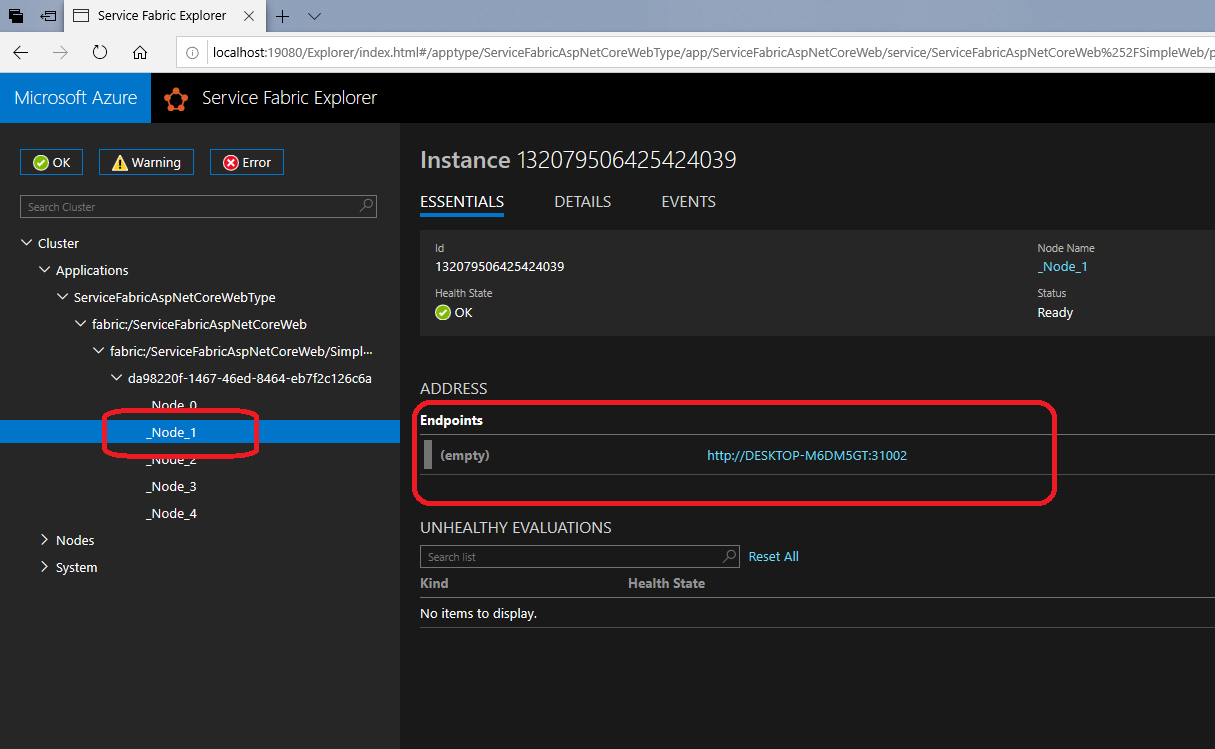Collapse the fabric:/ServiceFabricAspNetCoreWeb application chevron
This screenshot has height=749, width=1215.
(80, 324)
